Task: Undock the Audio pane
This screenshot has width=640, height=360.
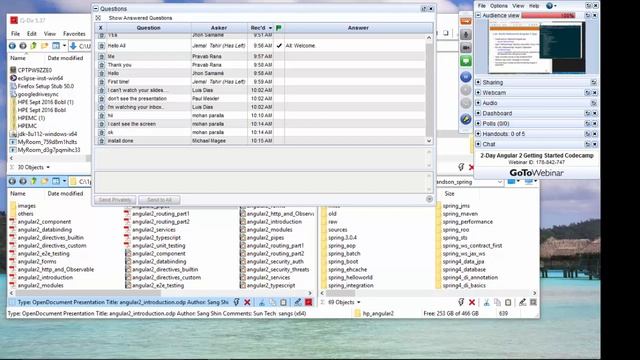Action: (x=594, y=103)
